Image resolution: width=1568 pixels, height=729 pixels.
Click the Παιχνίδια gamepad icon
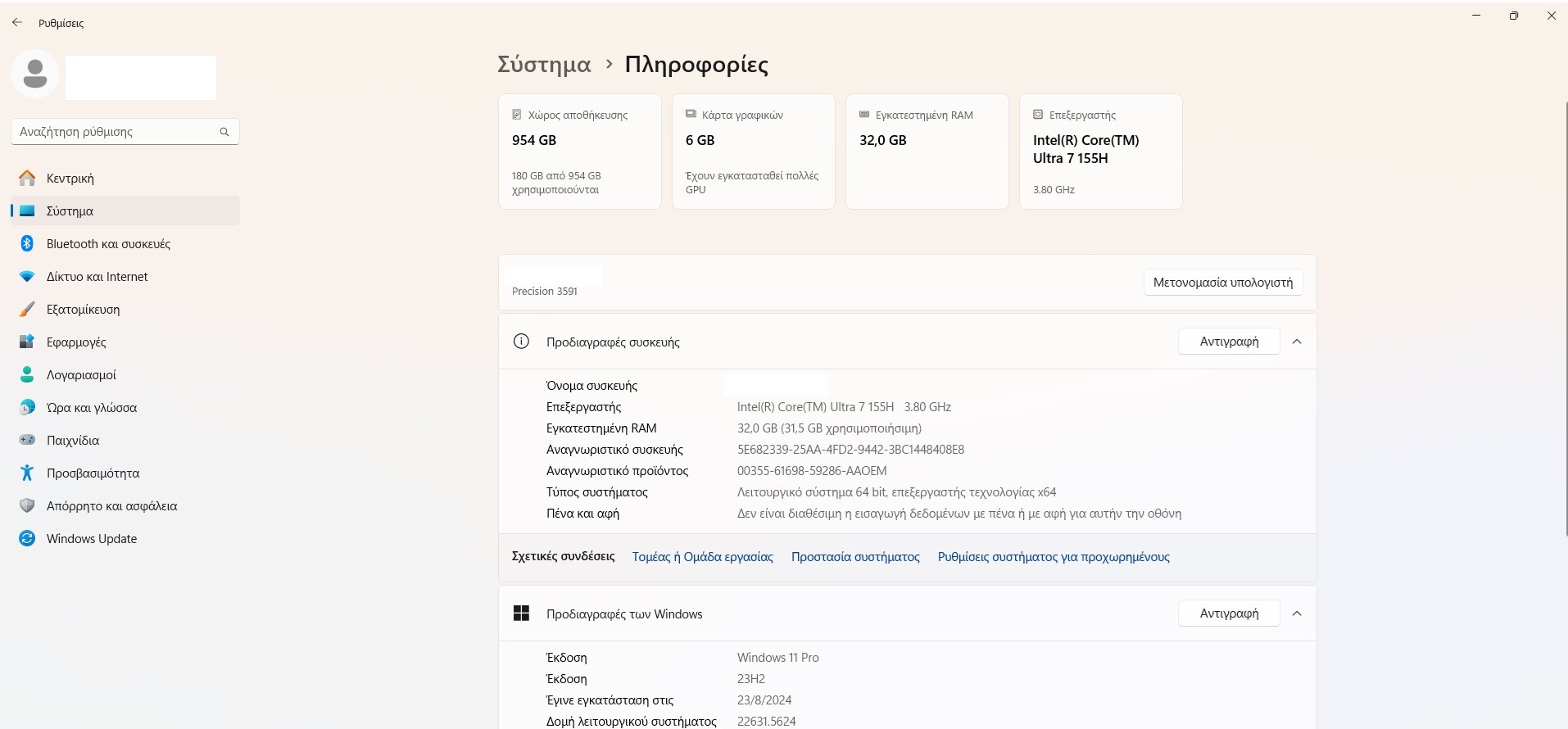[27, 440]
